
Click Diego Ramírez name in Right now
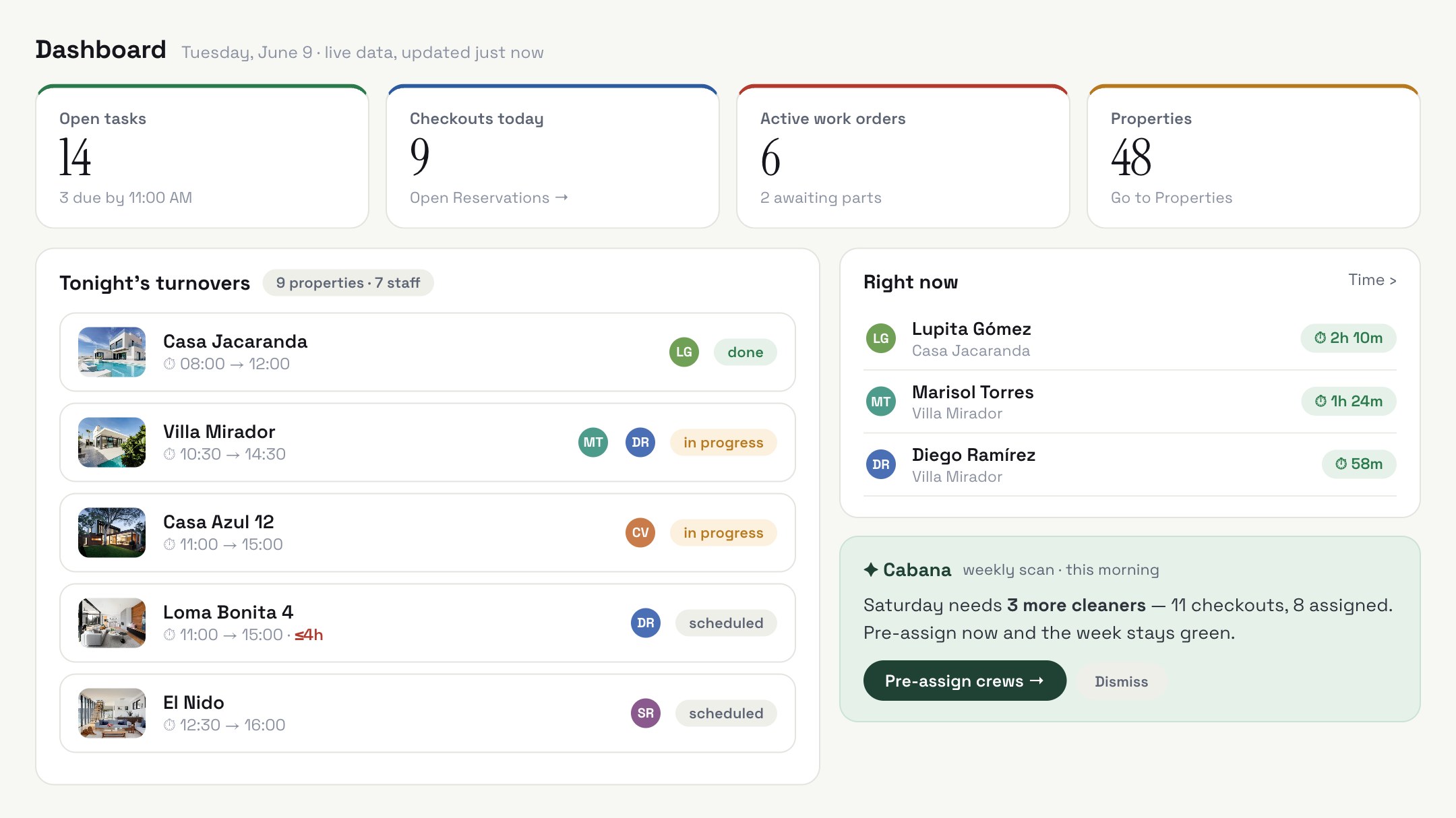[x=973, y=455]
